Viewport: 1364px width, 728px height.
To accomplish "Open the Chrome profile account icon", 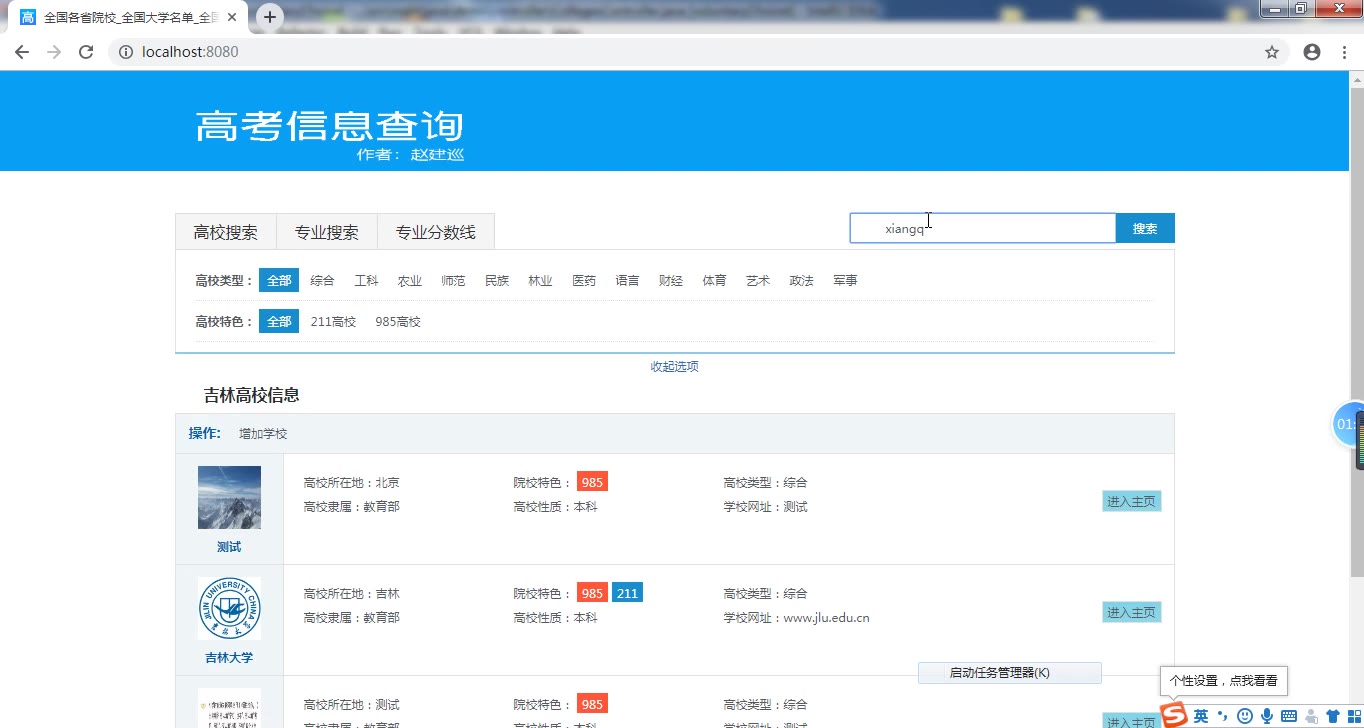I will [1312, 52].
